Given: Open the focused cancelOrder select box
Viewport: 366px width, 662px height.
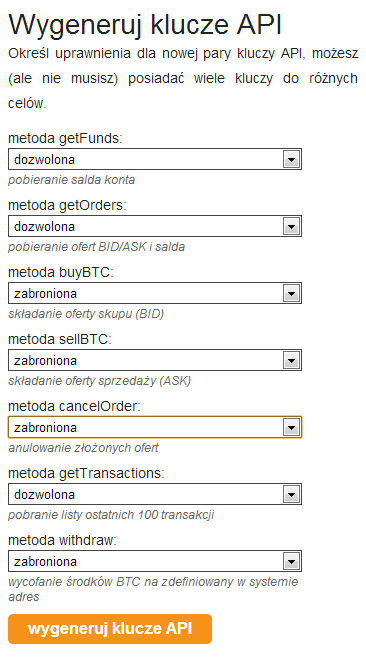Looking at the screenshot, I should (155, 428).
